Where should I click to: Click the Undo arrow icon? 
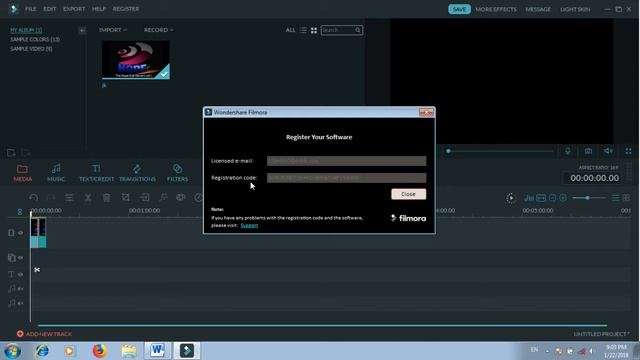pyautogui.click(x=33, y=198)
